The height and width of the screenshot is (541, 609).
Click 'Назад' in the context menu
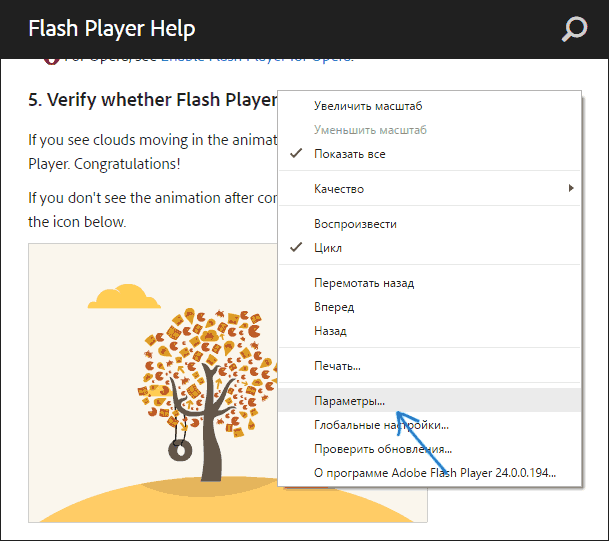[x=330, y=330]
